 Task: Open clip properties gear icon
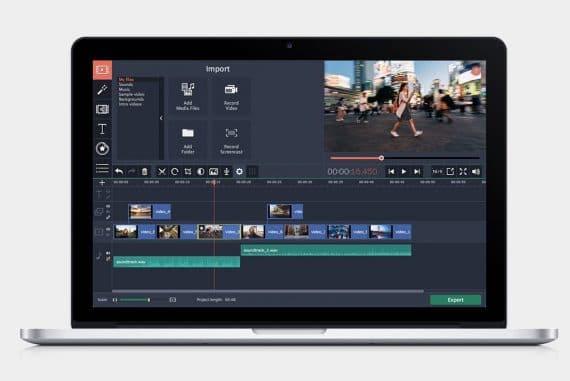tap(239, 172)
